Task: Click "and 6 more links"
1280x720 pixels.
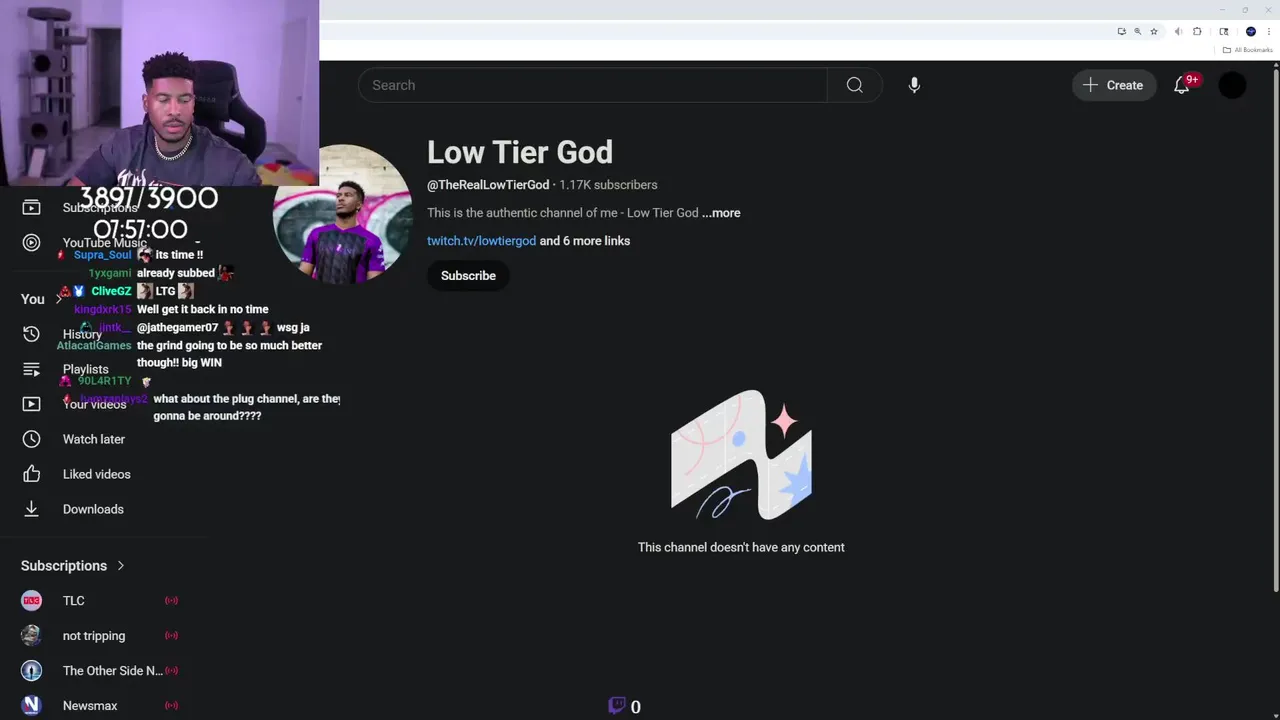Action: click(x=585, y=241)
